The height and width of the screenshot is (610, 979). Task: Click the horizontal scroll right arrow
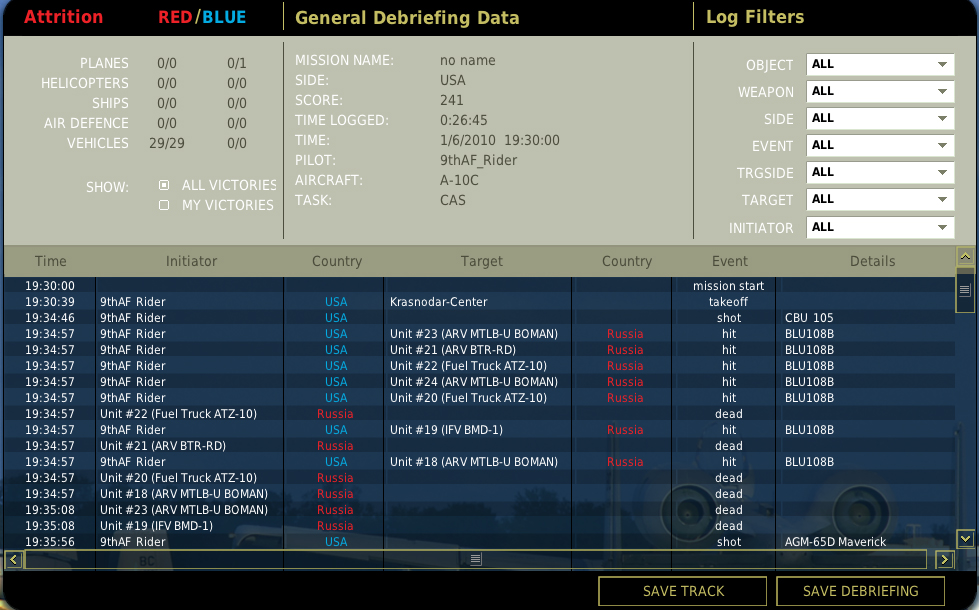[x=944, y=560]
